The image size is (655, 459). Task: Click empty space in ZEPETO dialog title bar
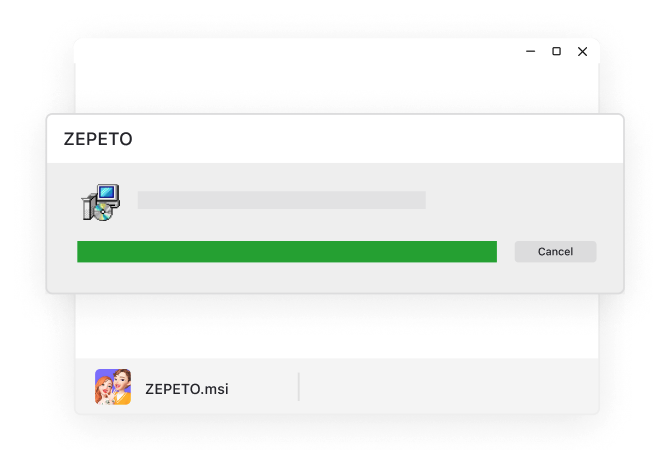coord(376,139)
